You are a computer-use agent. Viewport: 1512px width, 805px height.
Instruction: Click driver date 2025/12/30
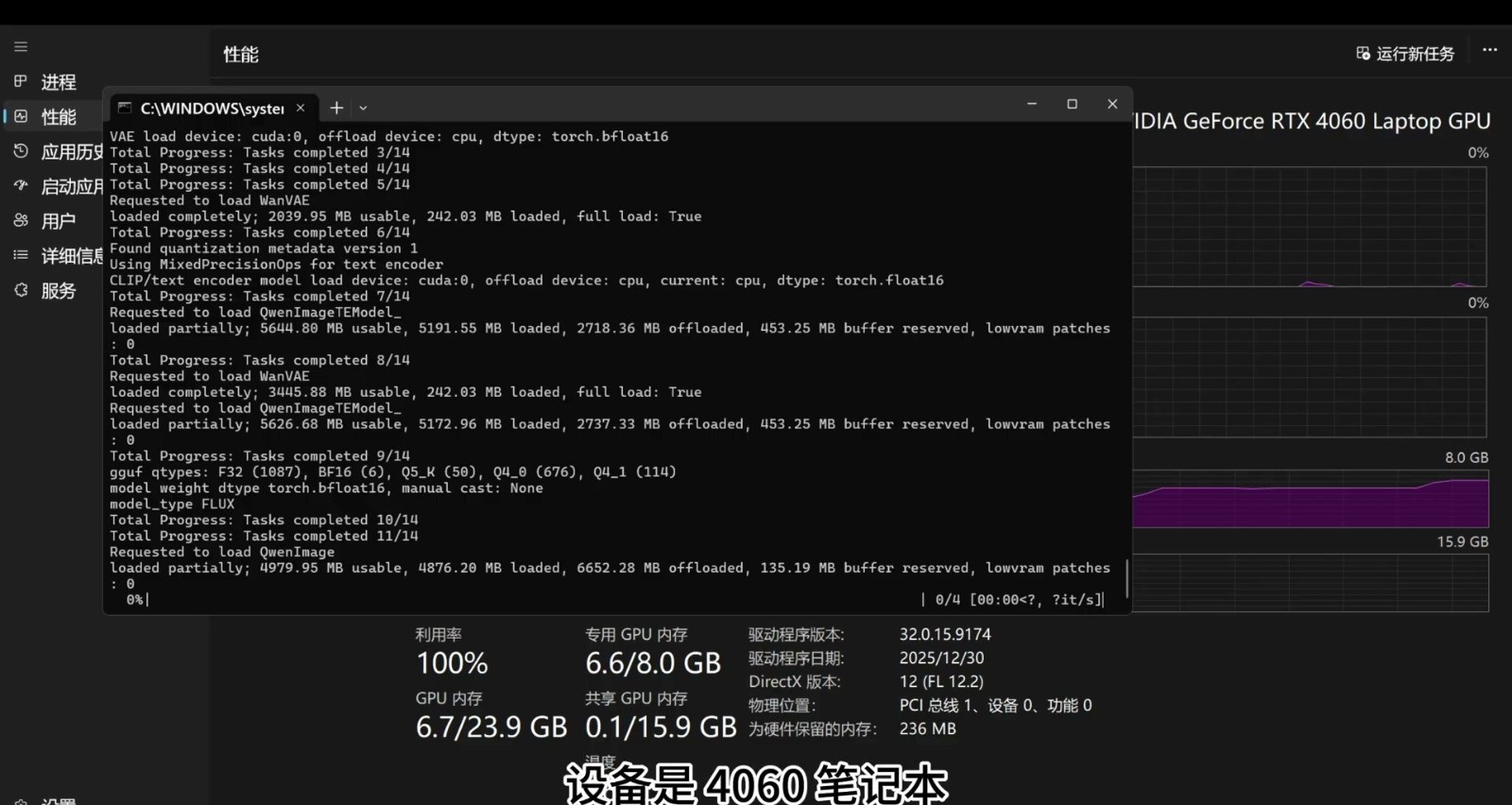point(941,658)
